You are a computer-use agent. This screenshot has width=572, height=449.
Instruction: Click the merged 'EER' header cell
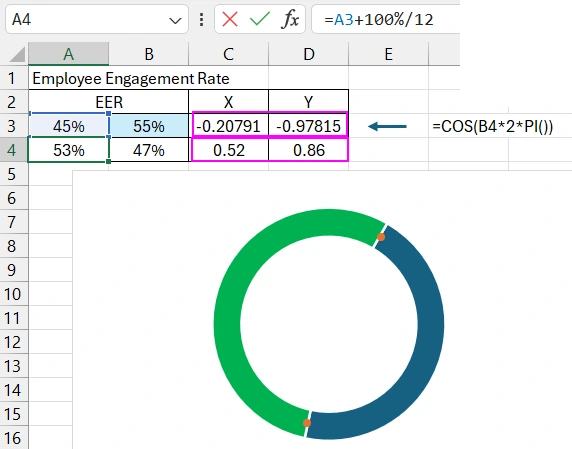click(109, 102)
